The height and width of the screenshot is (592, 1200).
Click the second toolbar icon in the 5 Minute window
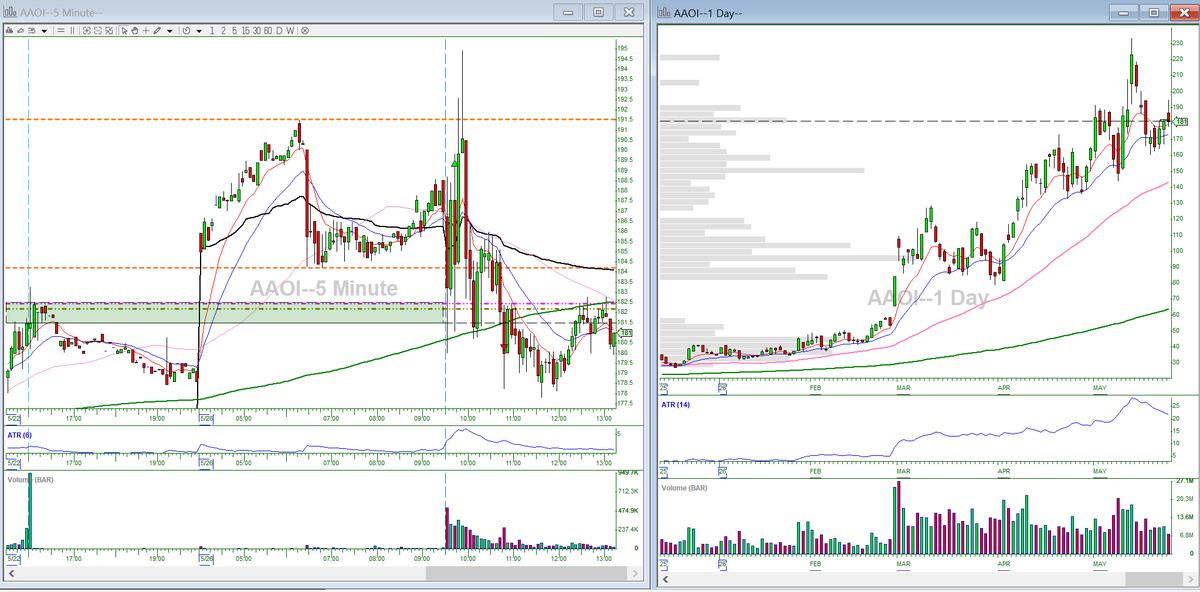click(x=21, y=31)
